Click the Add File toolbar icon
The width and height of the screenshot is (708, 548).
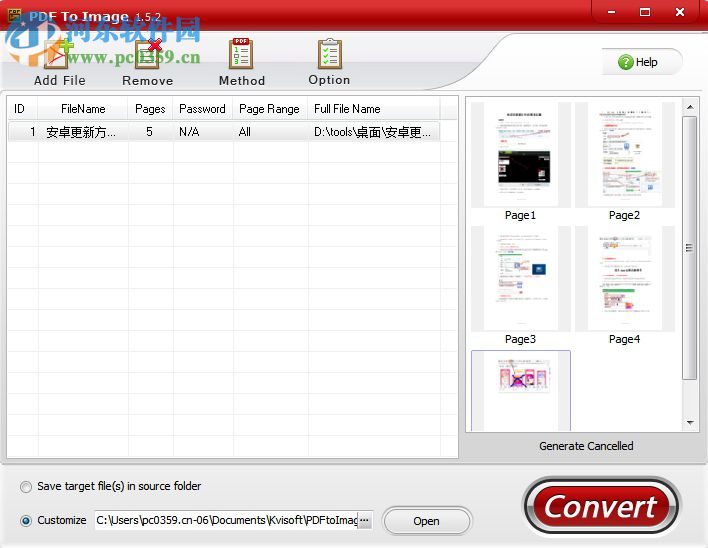point(59,54)
